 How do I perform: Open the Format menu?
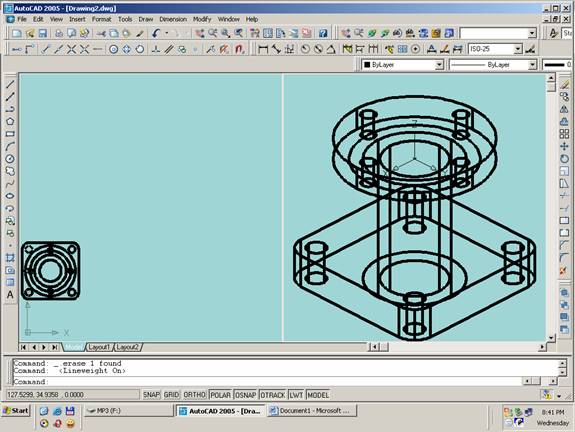click(x=101, y=19)
